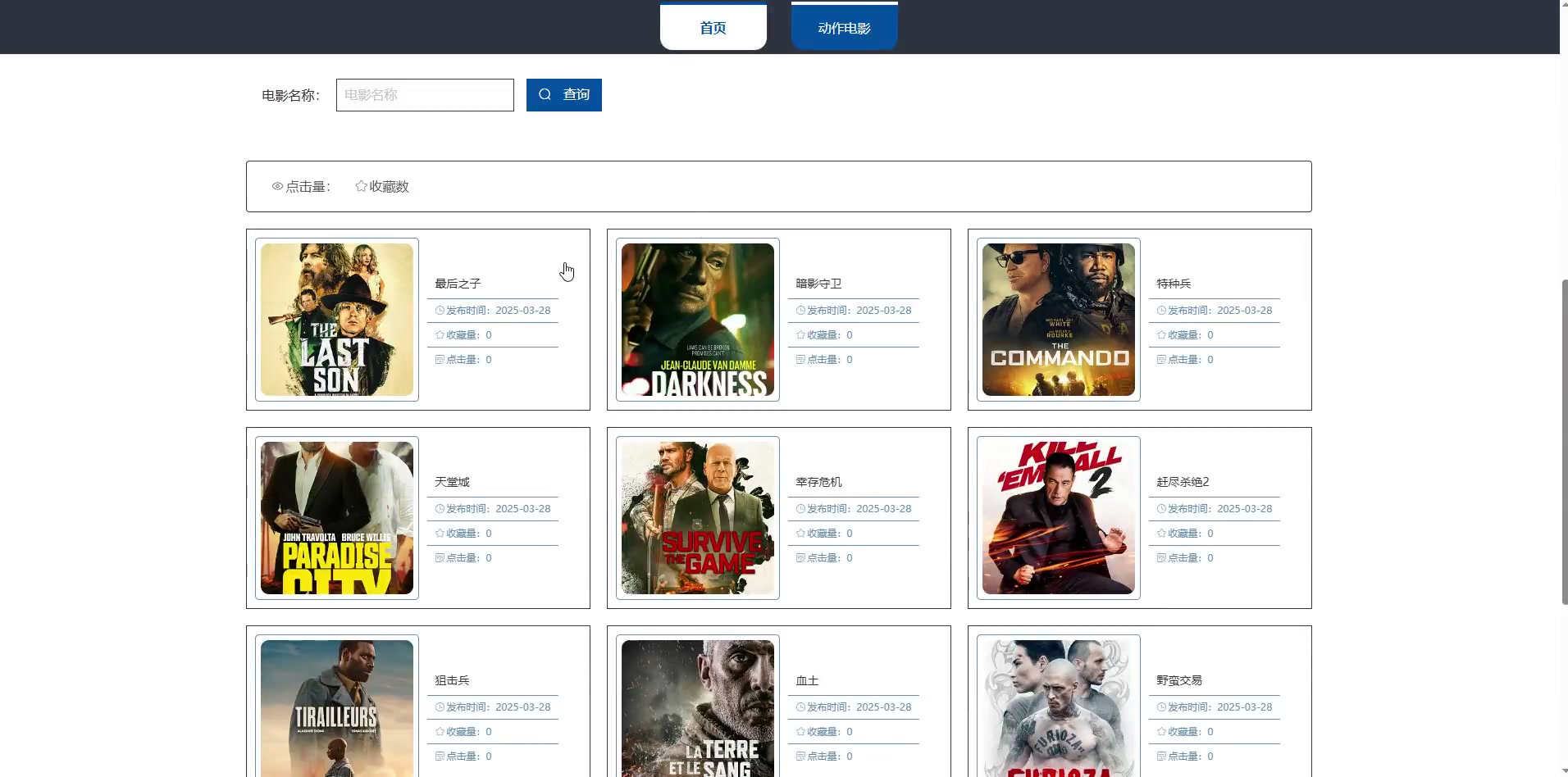Click star icon on 特种兵 card
The image size is (1568, 777).
[x=1161, y=335]
